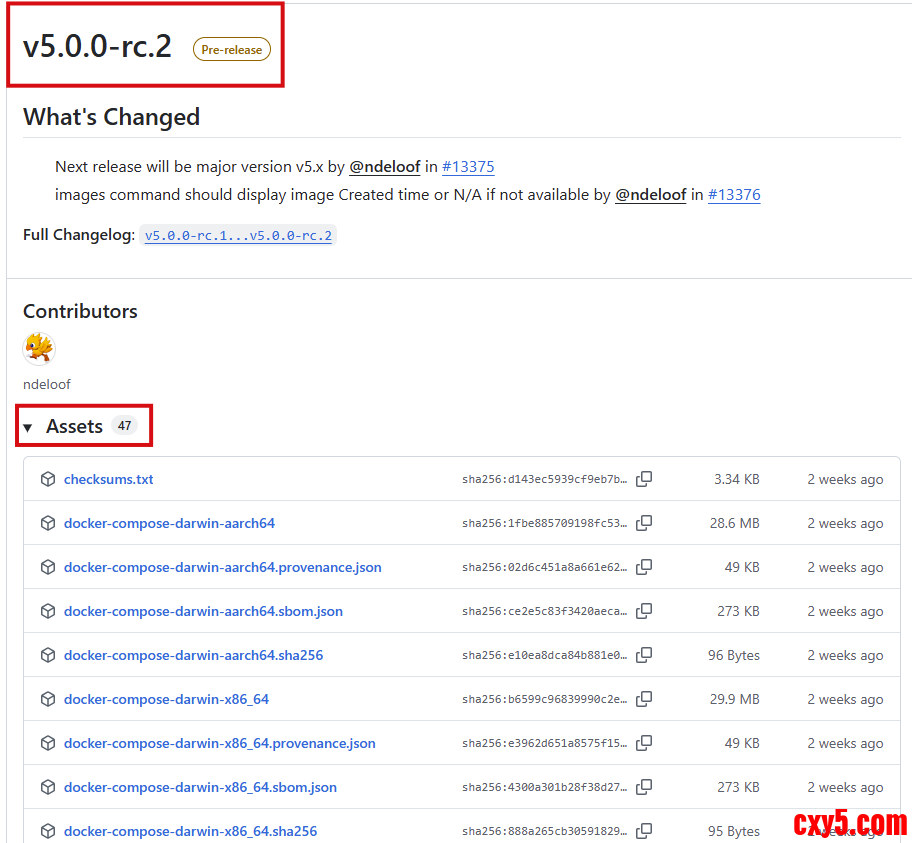Download docker-compose-darwin-x86_64 binary

click(166, 699)
